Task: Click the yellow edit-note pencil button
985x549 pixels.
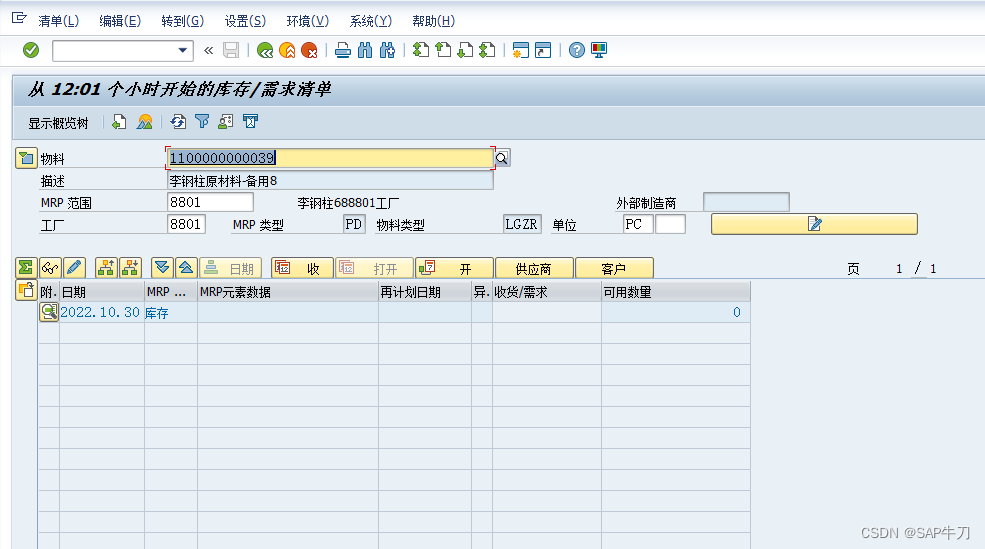Action: 814,224
